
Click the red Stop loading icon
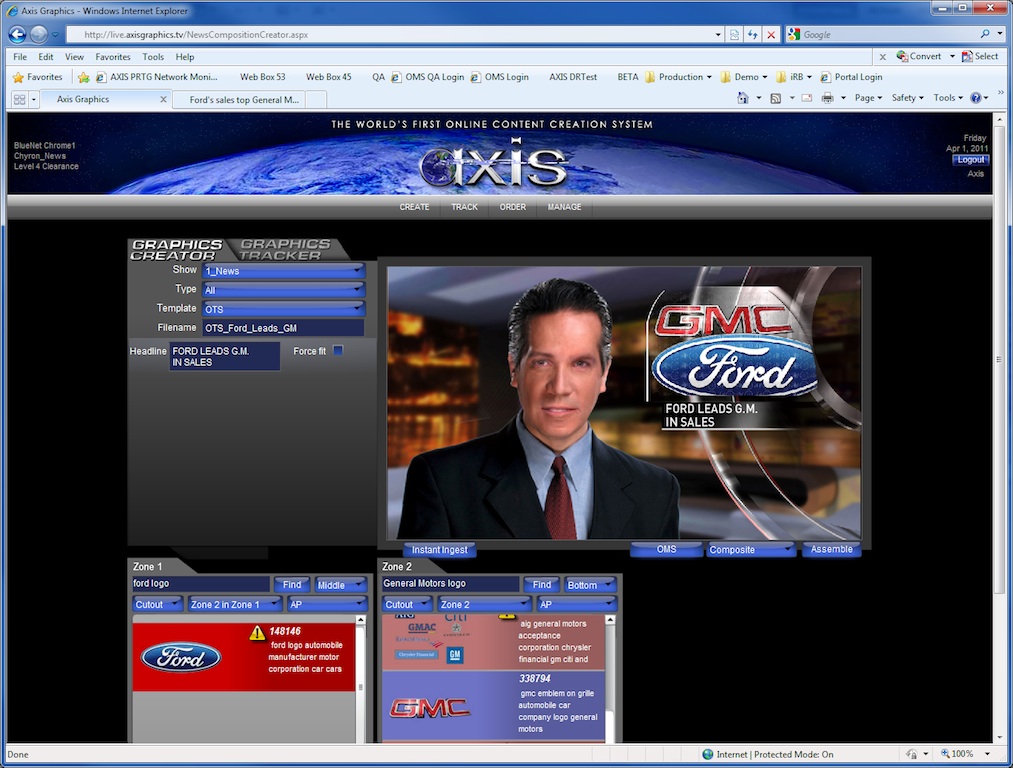coord(771,35)
